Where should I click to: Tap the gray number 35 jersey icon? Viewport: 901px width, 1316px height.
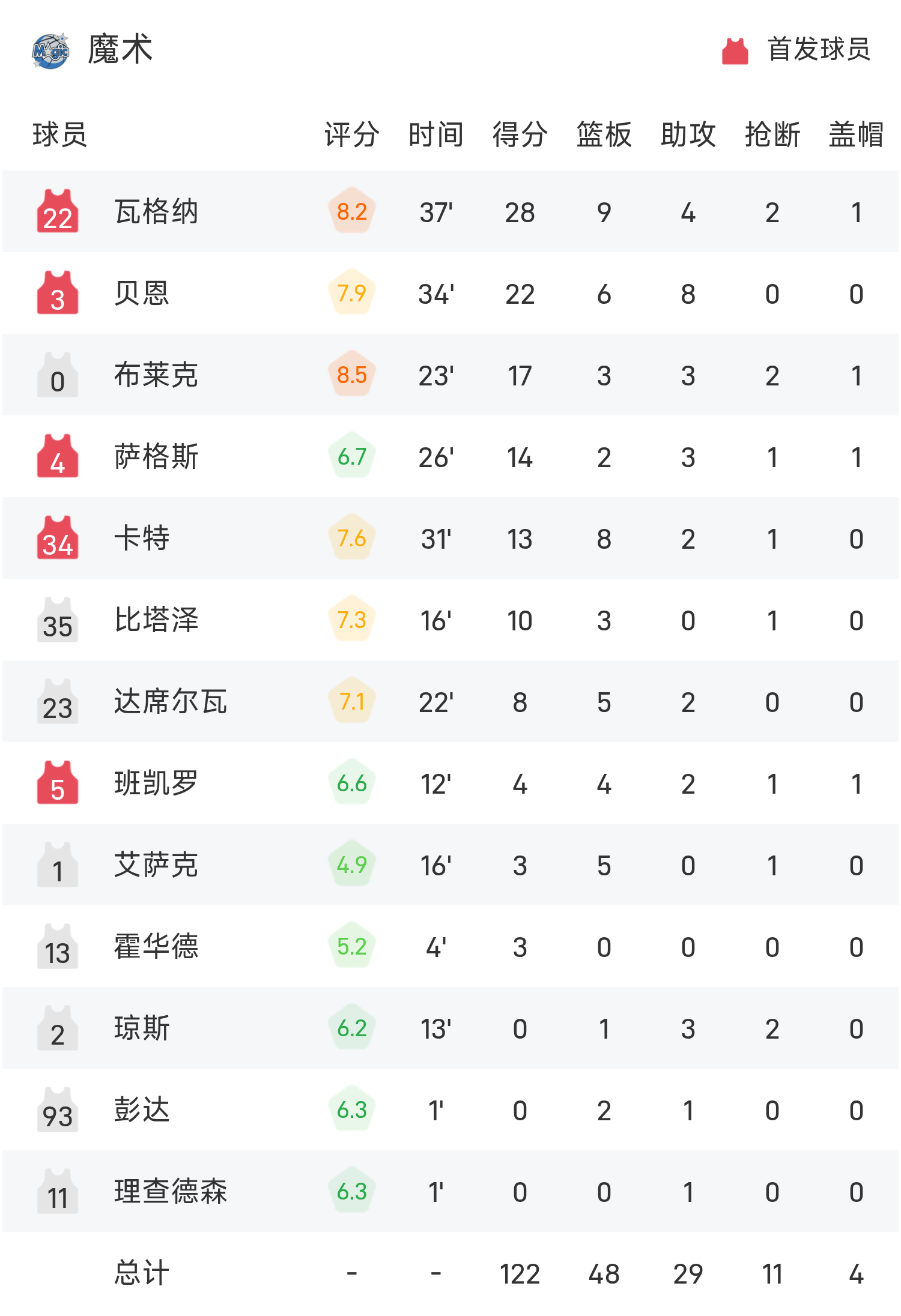(58, 620)
